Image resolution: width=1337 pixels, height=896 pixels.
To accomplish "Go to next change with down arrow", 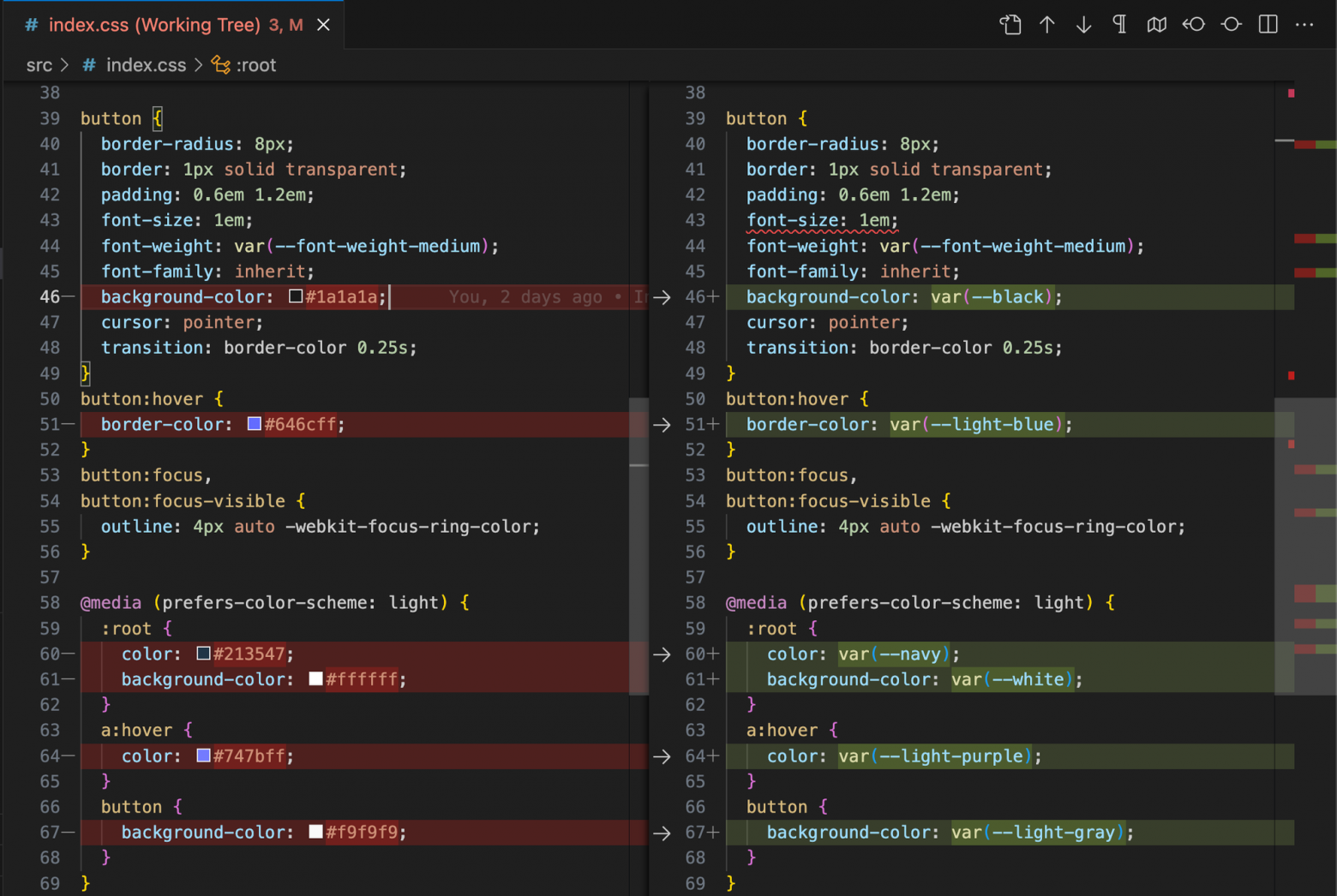I will tap(1083, 25).
